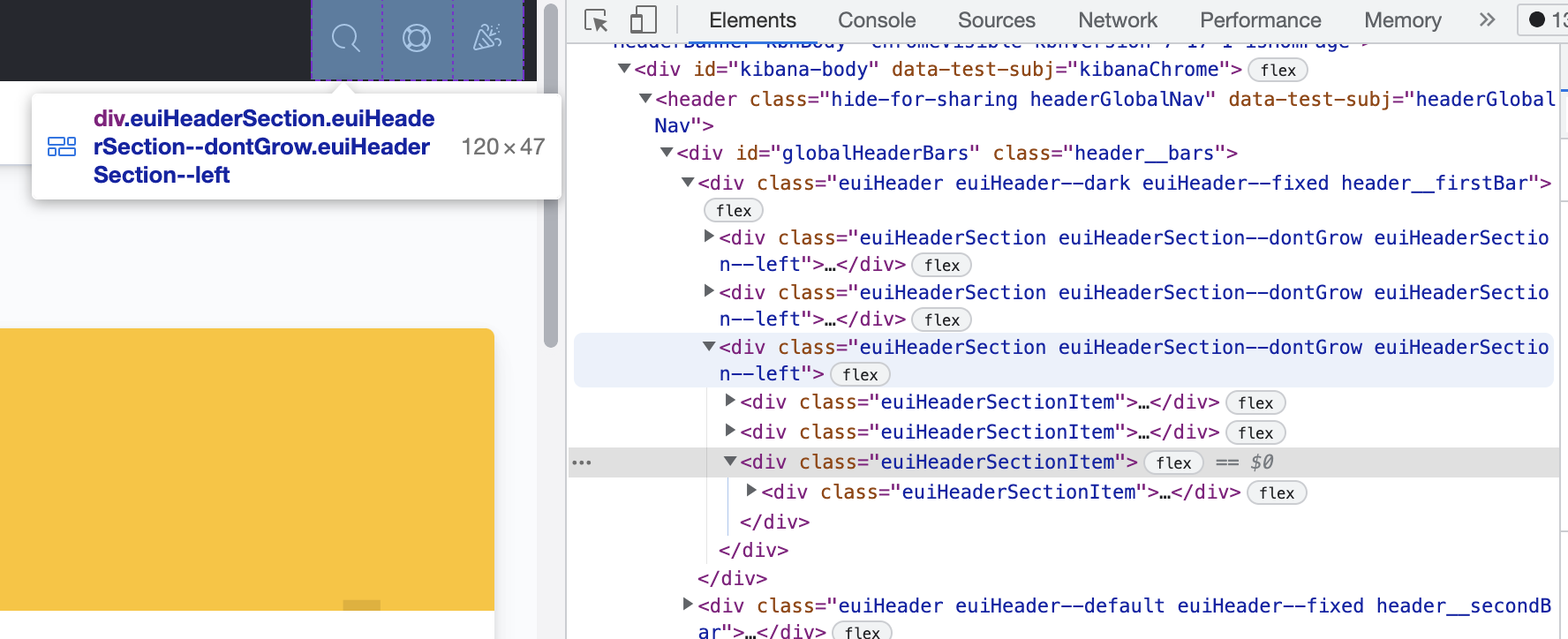Go to the Sources tab

click(x=997, y=20)
